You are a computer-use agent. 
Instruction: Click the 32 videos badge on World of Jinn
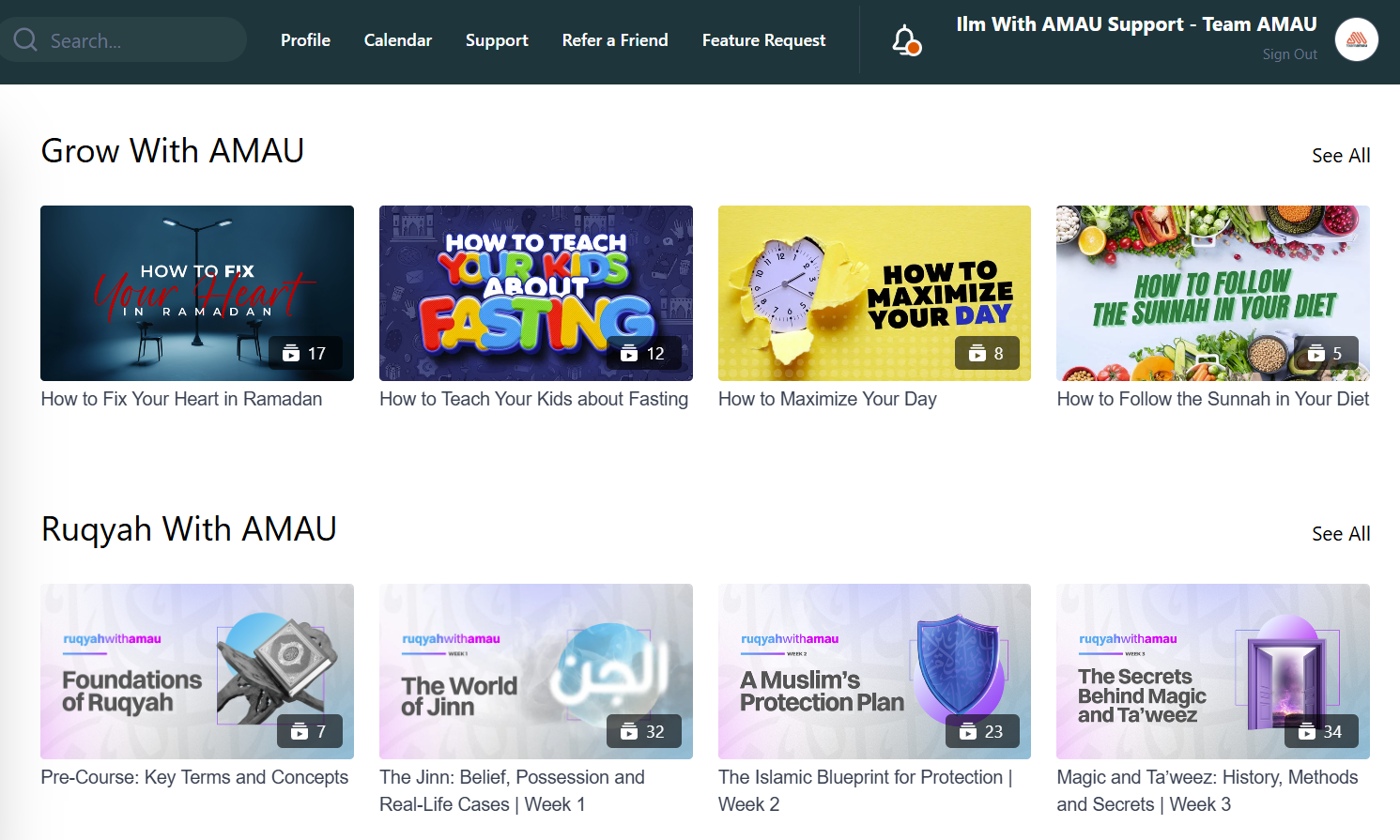643,732
